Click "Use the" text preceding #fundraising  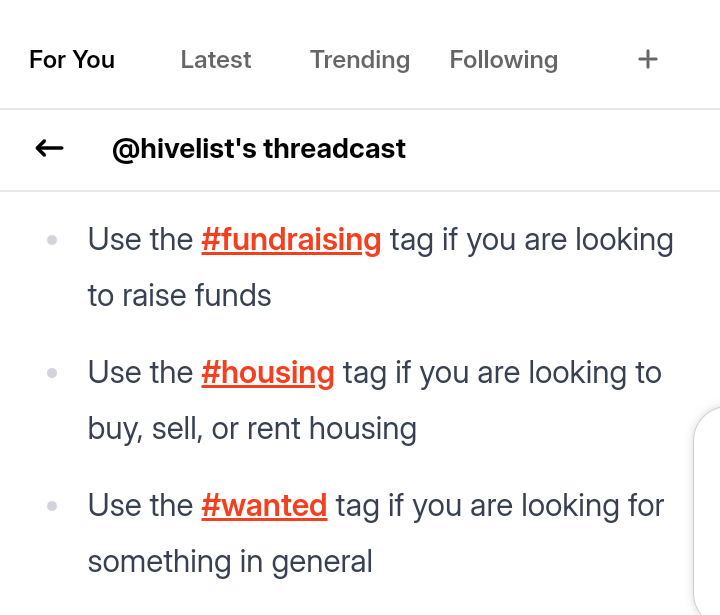141,240
